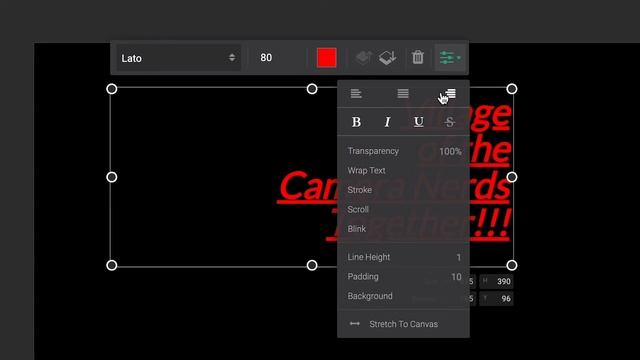Screen dimensions: 640x360
Task: Click the middle-right resize handle
Action: click(512, 177)
